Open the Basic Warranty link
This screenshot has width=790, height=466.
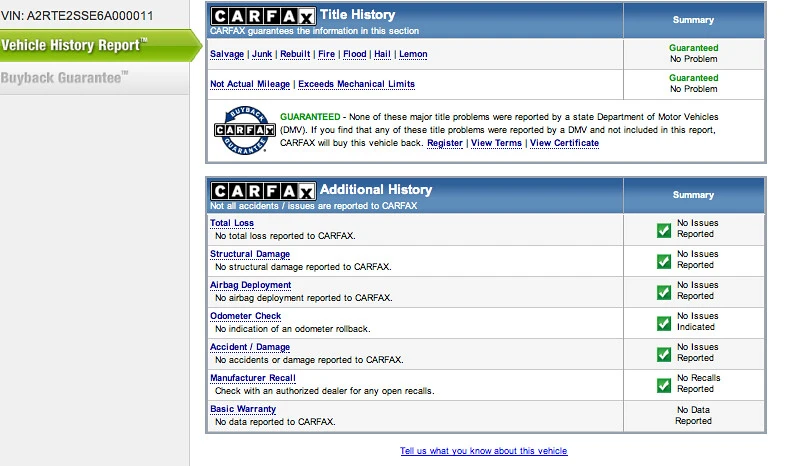point(243,409)
